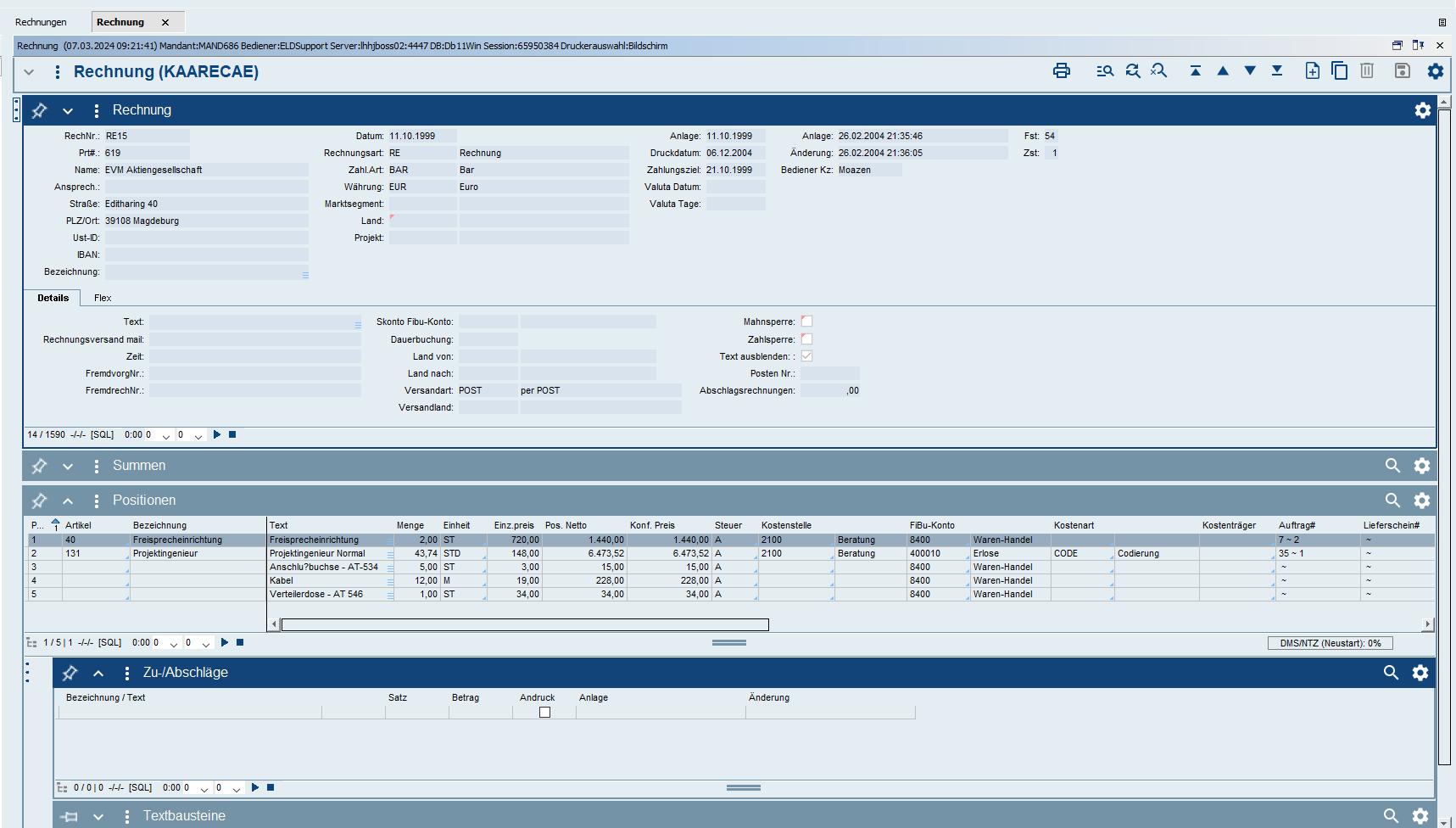Collapse the Rechnung panel chevron
The image size is (1456, 828).
pos(68,111)
